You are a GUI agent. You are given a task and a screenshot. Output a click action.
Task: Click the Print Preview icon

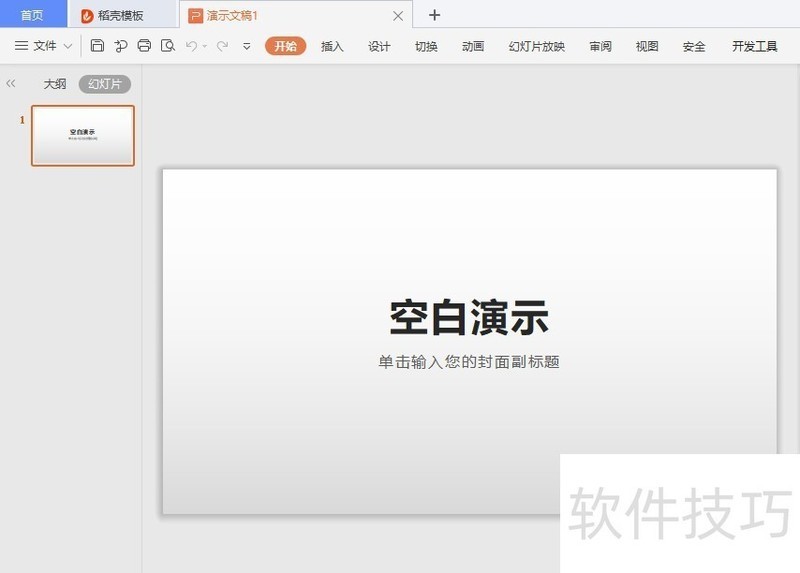168,46
